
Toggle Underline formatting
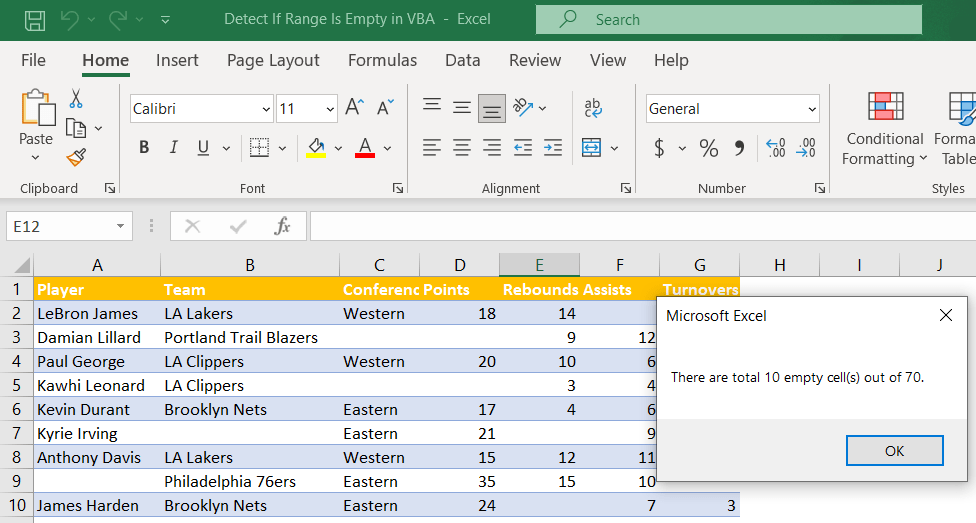(203, 148)
